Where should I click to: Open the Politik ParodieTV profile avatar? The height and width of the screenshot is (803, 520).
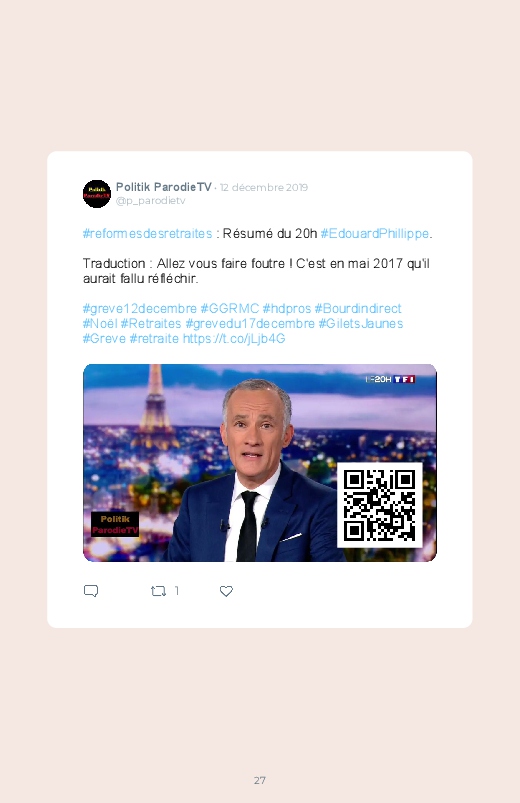click(x=97, y=194)
